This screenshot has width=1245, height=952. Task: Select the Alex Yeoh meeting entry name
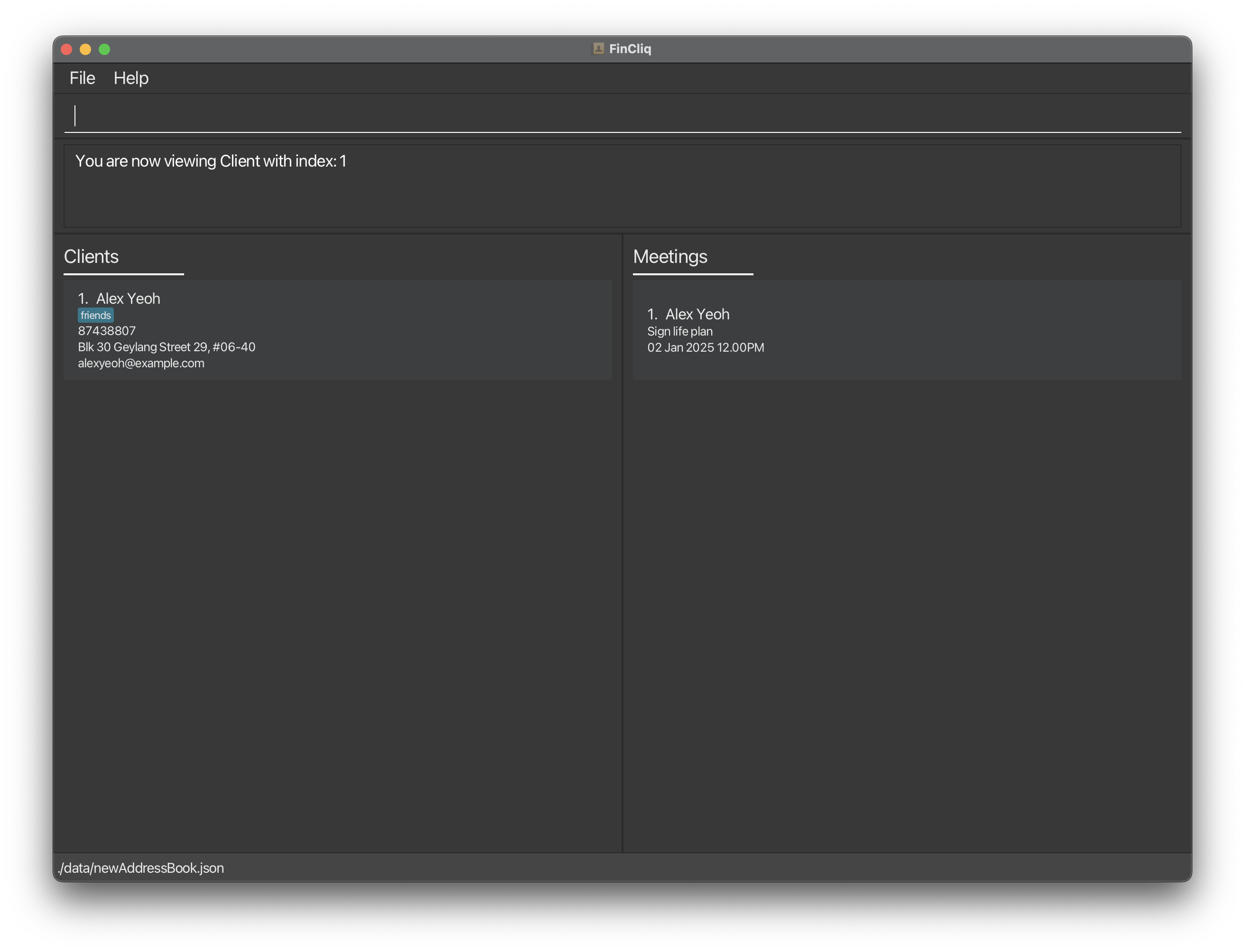697,314
